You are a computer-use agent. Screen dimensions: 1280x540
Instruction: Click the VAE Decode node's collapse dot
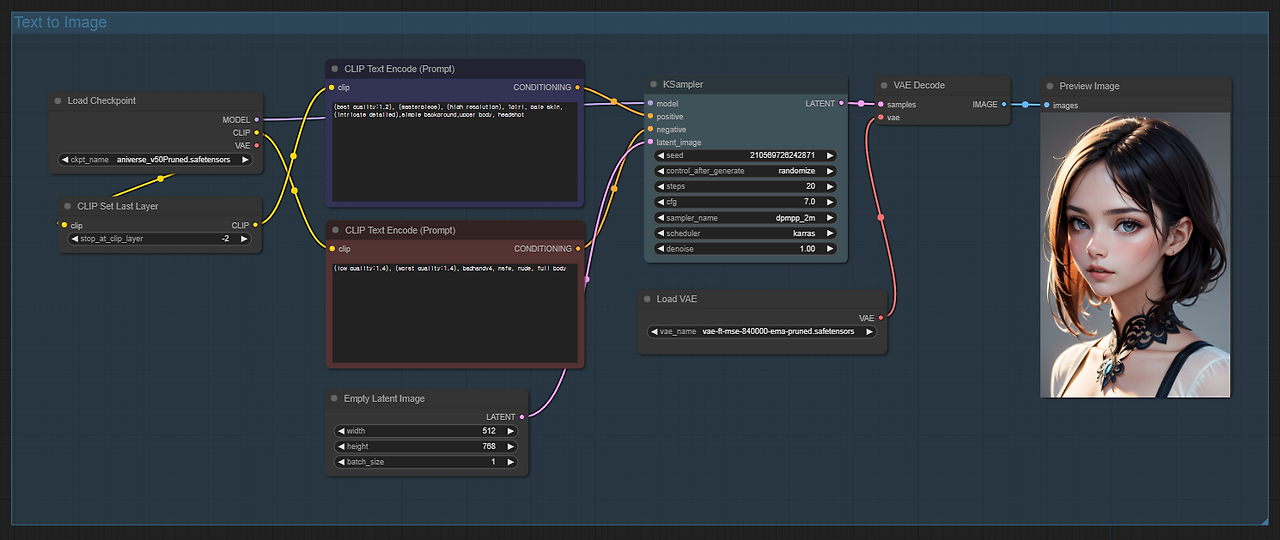(884, 85)
